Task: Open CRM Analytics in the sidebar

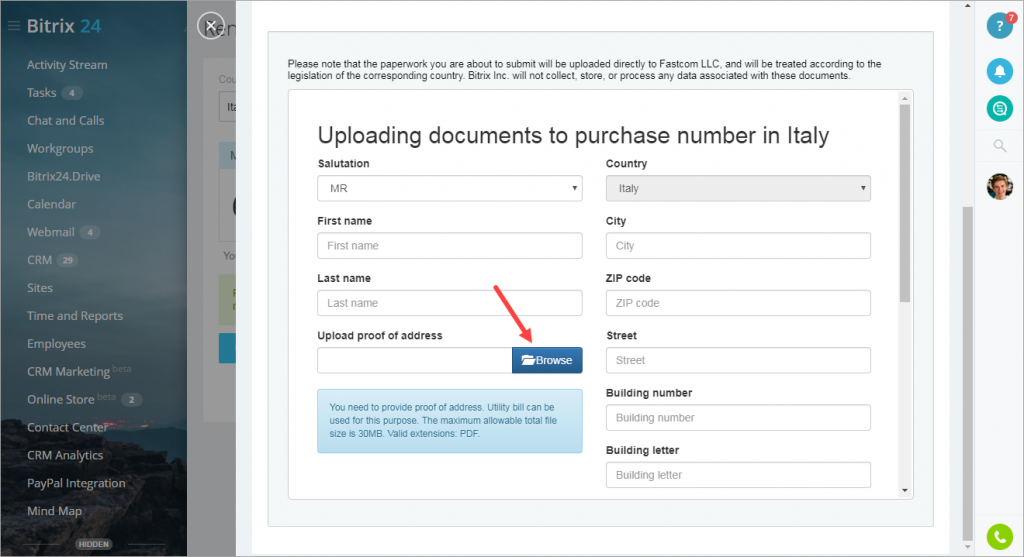Action: (65, 455)
